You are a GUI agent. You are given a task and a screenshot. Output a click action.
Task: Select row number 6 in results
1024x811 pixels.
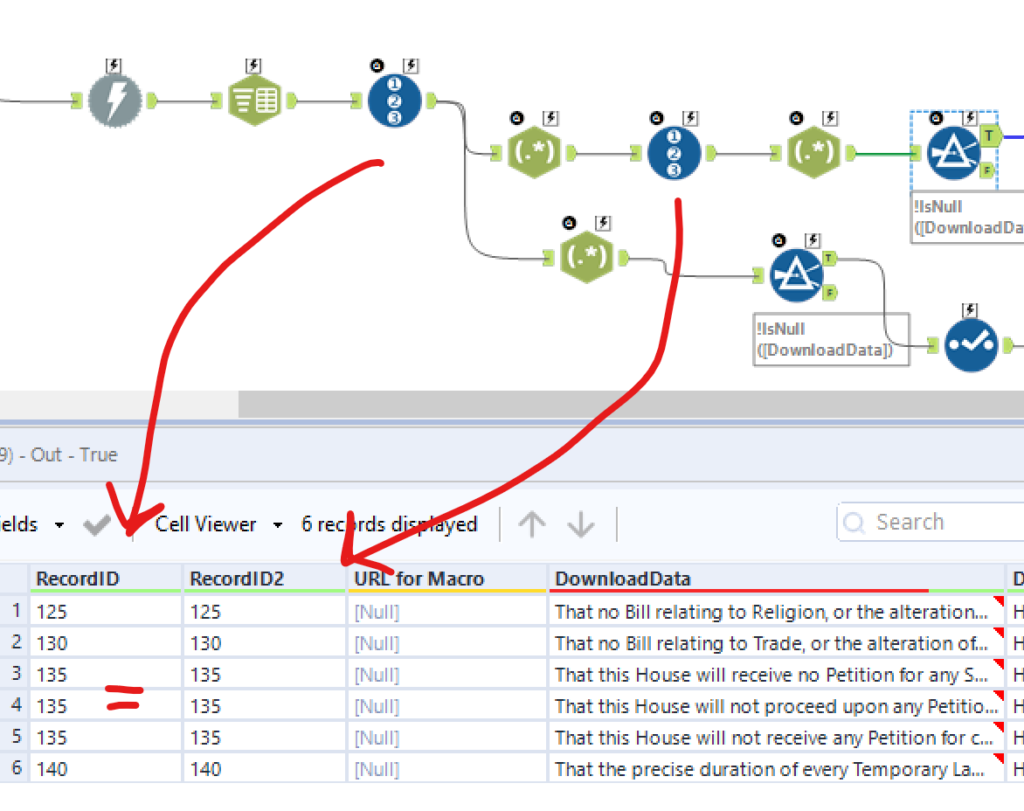[x=14, y=768]
